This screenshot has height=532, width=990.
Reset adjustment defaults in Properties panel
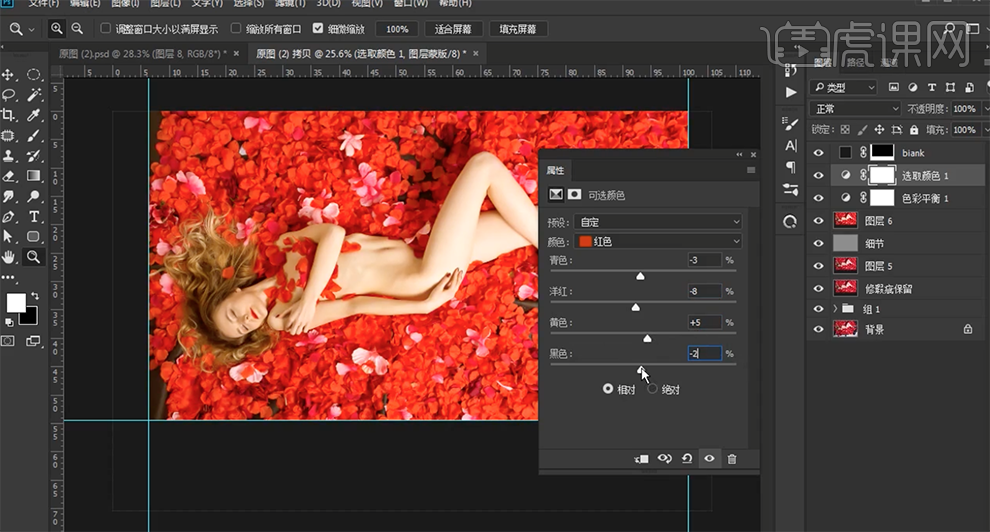tap(687, 458)
